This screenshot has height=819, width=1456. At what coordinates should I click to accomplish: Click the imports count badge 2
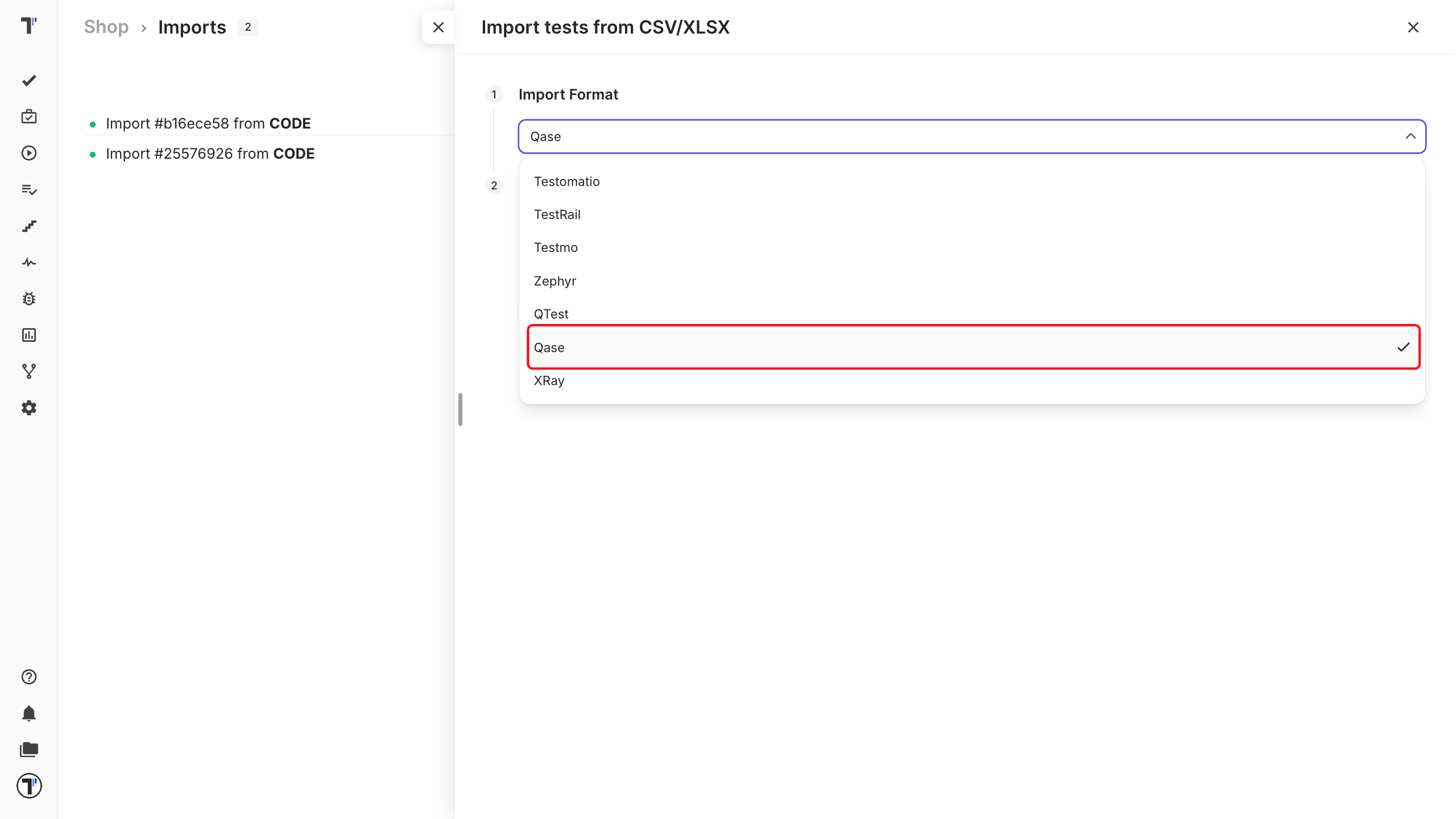click(x=247, y=27)
